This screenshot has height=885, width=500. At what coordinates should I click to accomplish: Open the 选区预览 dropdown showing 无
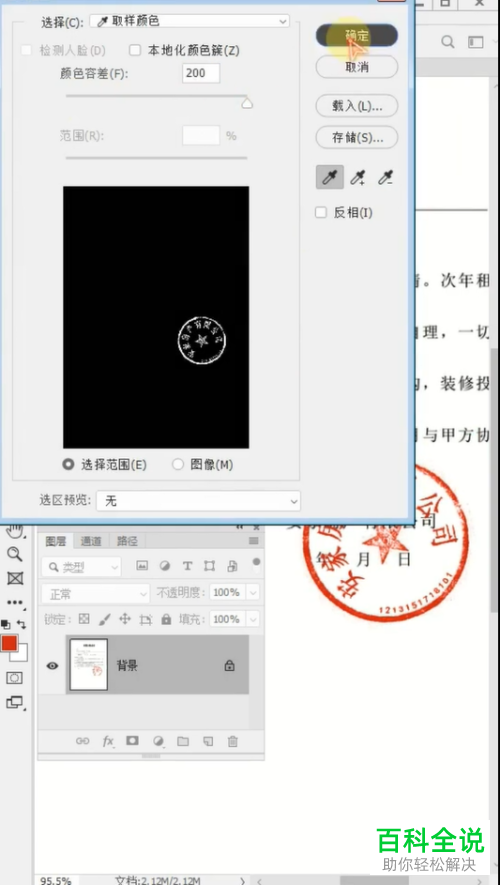198,501
